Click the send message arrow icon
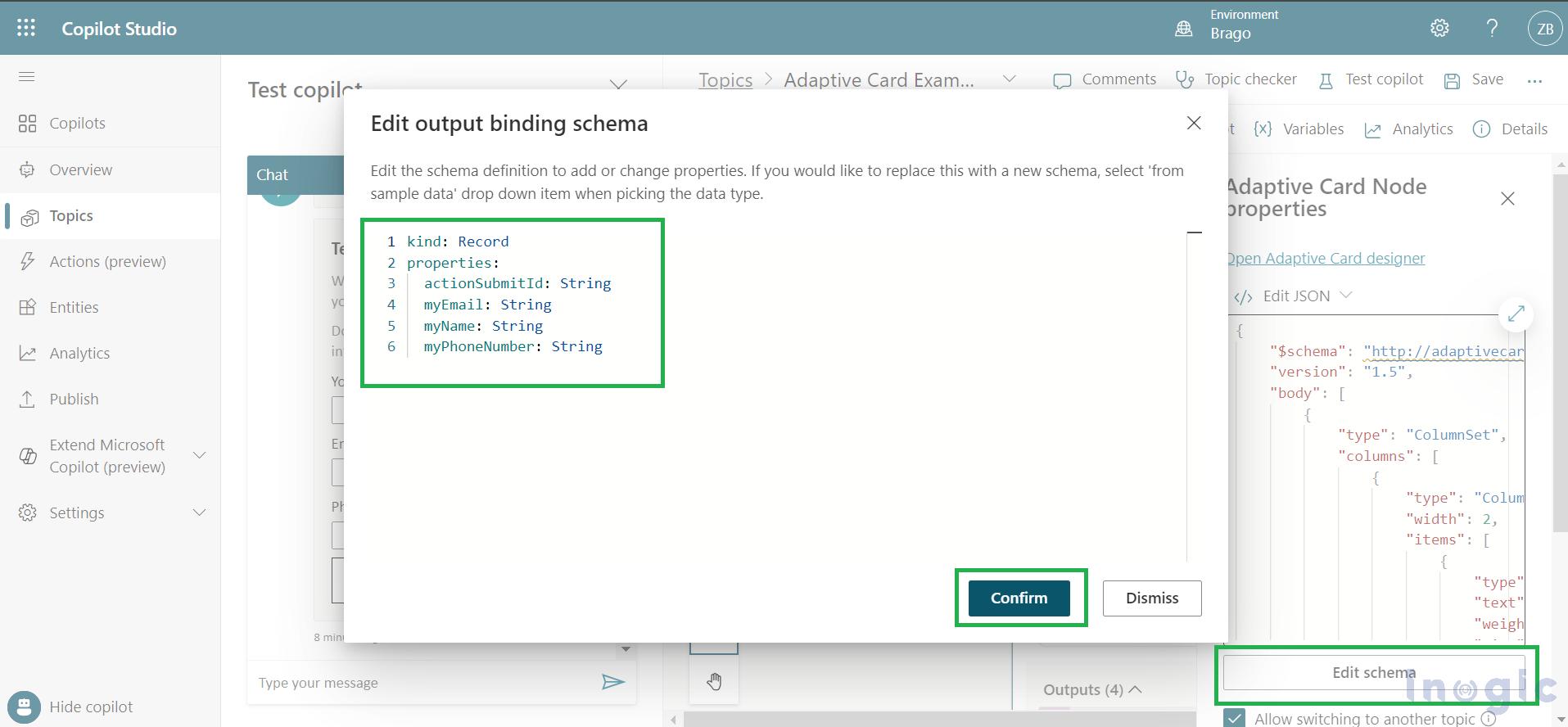This screenshot has width=1568, height=727. pos(612,682)
